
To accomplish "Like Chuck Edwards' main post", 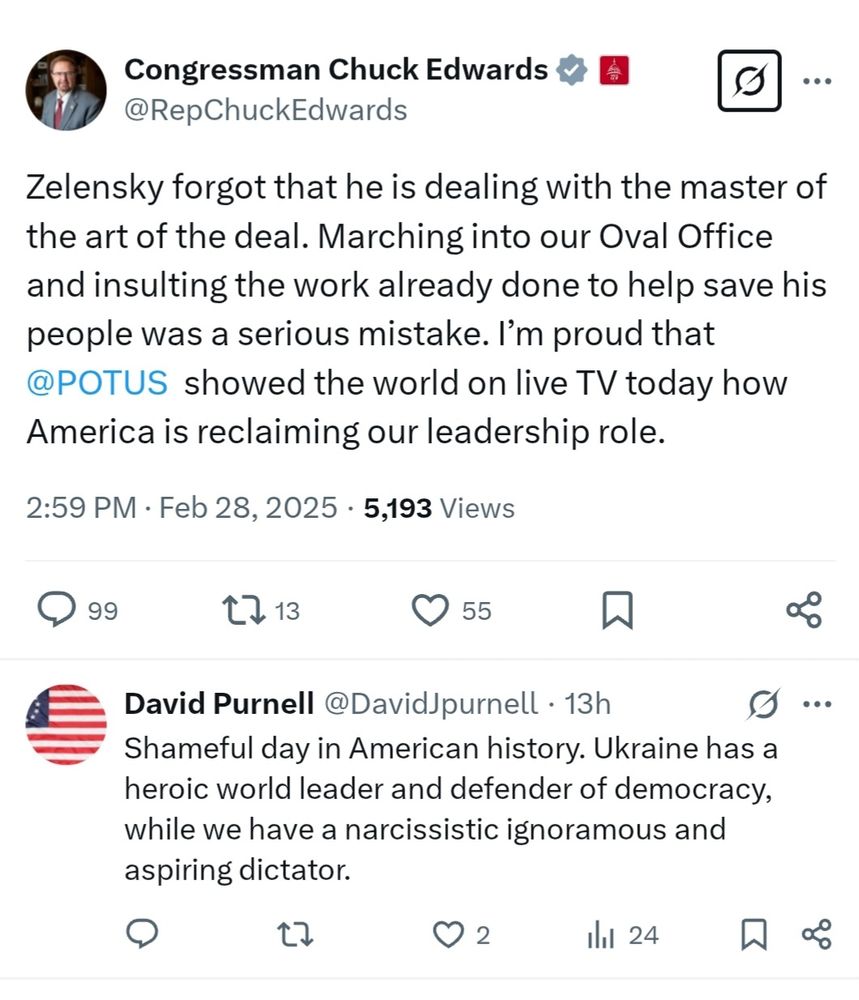I will coord(431,609).
